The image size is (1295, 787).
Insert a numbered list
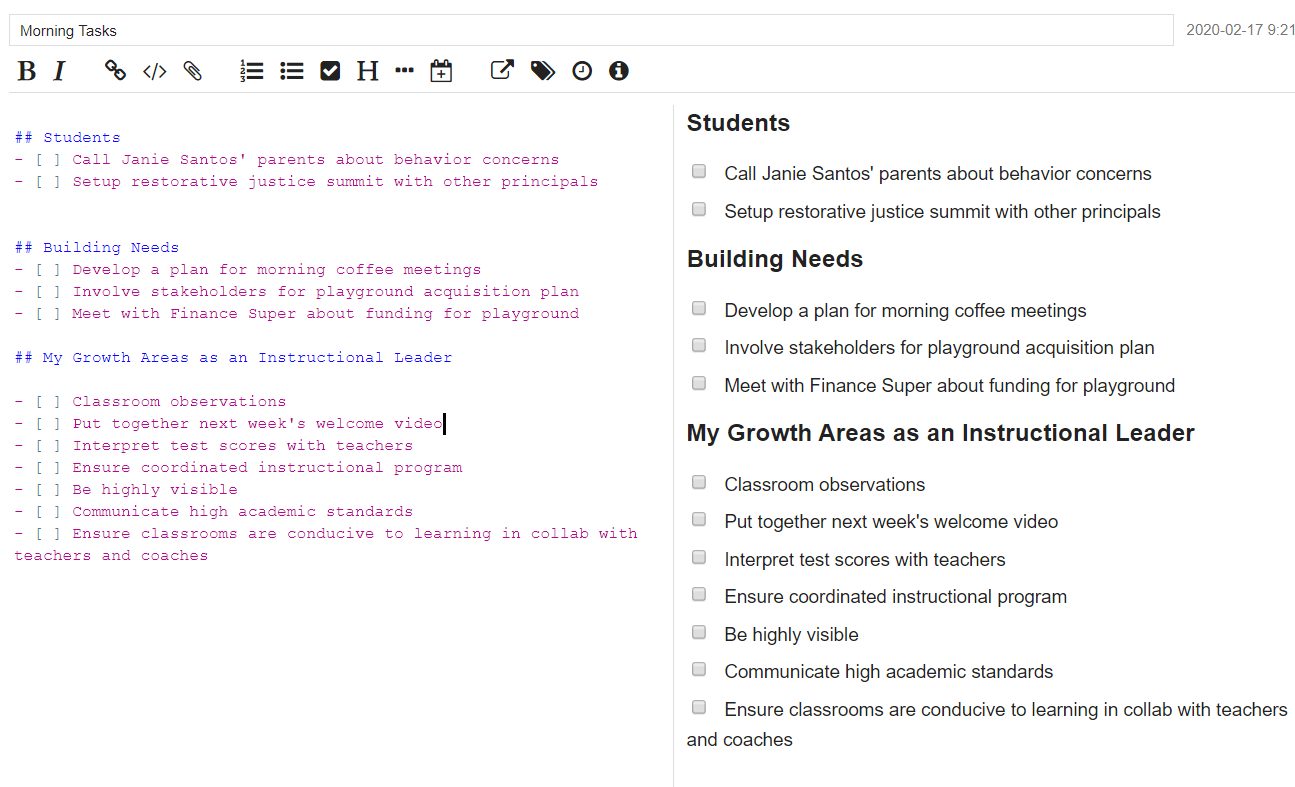pyautogui.click(x=252, y=71)
